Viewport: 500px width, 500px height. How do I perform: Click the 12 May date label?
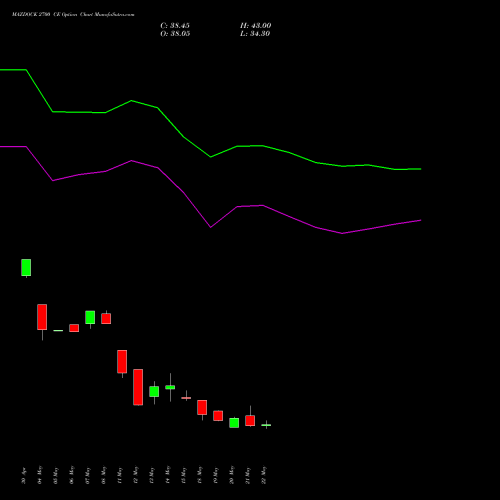tap(136, 475)
